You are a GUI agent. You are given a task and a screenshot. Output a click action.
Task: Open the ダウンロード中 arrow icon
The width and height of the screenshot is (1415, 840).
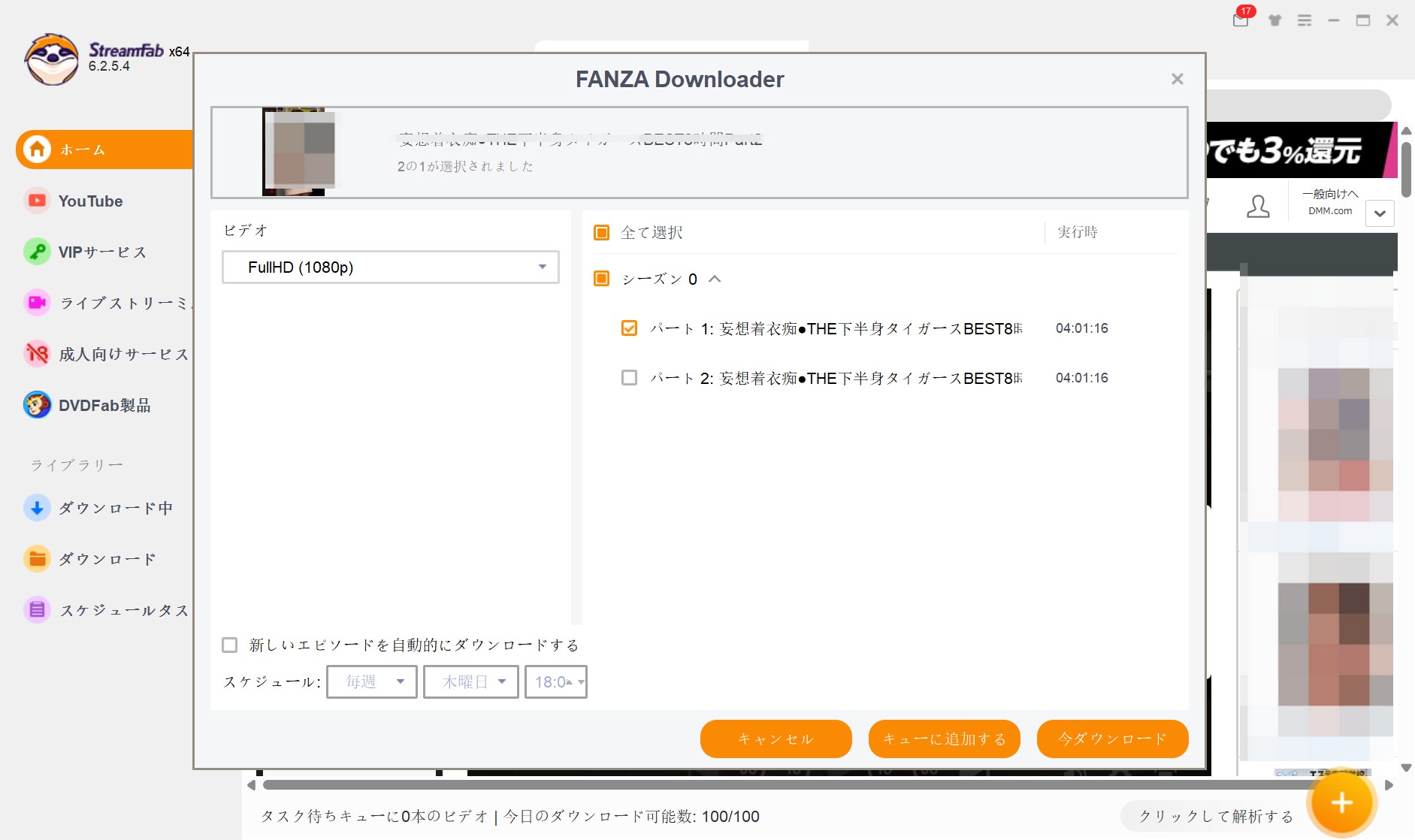pos(37,508)
